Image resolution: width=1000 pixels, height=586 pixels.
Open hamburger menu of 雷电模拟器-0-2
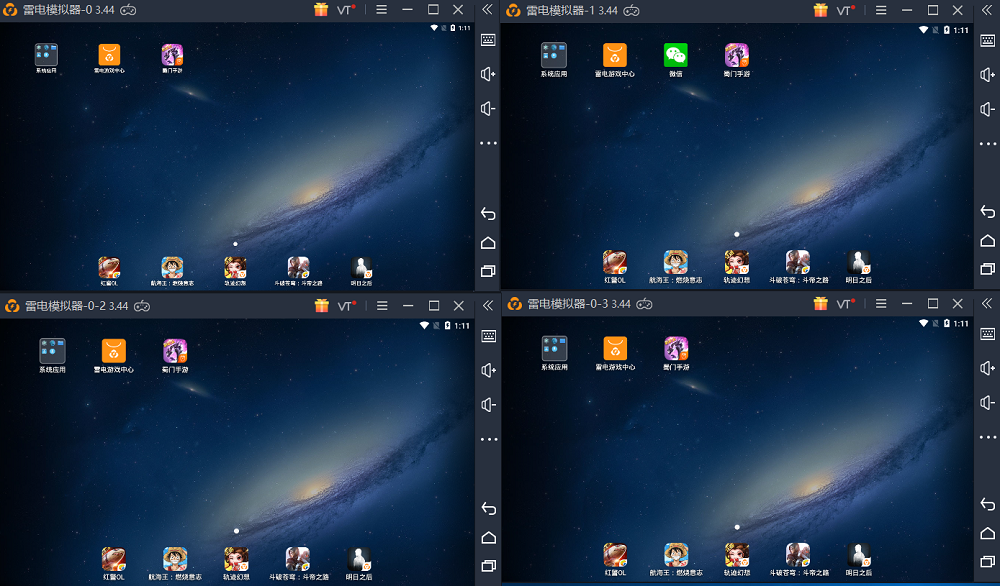pos(382,306)
